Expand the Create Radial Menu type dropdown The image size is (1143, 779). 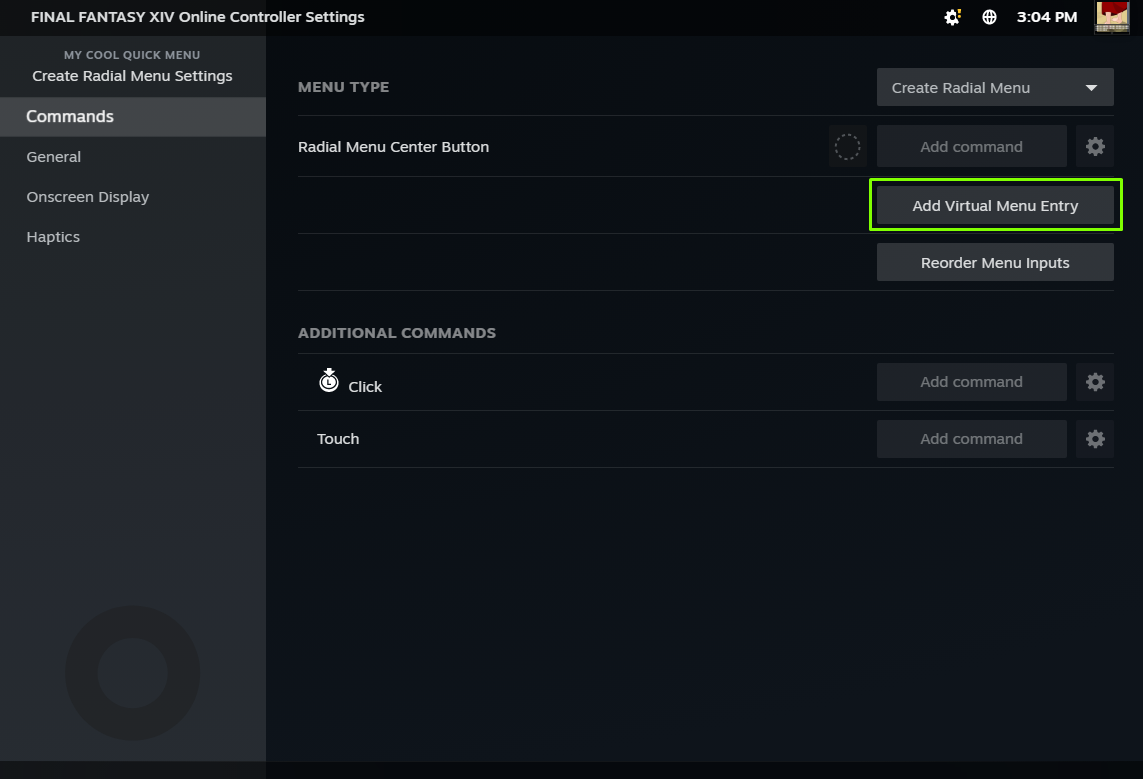(995, 88)
